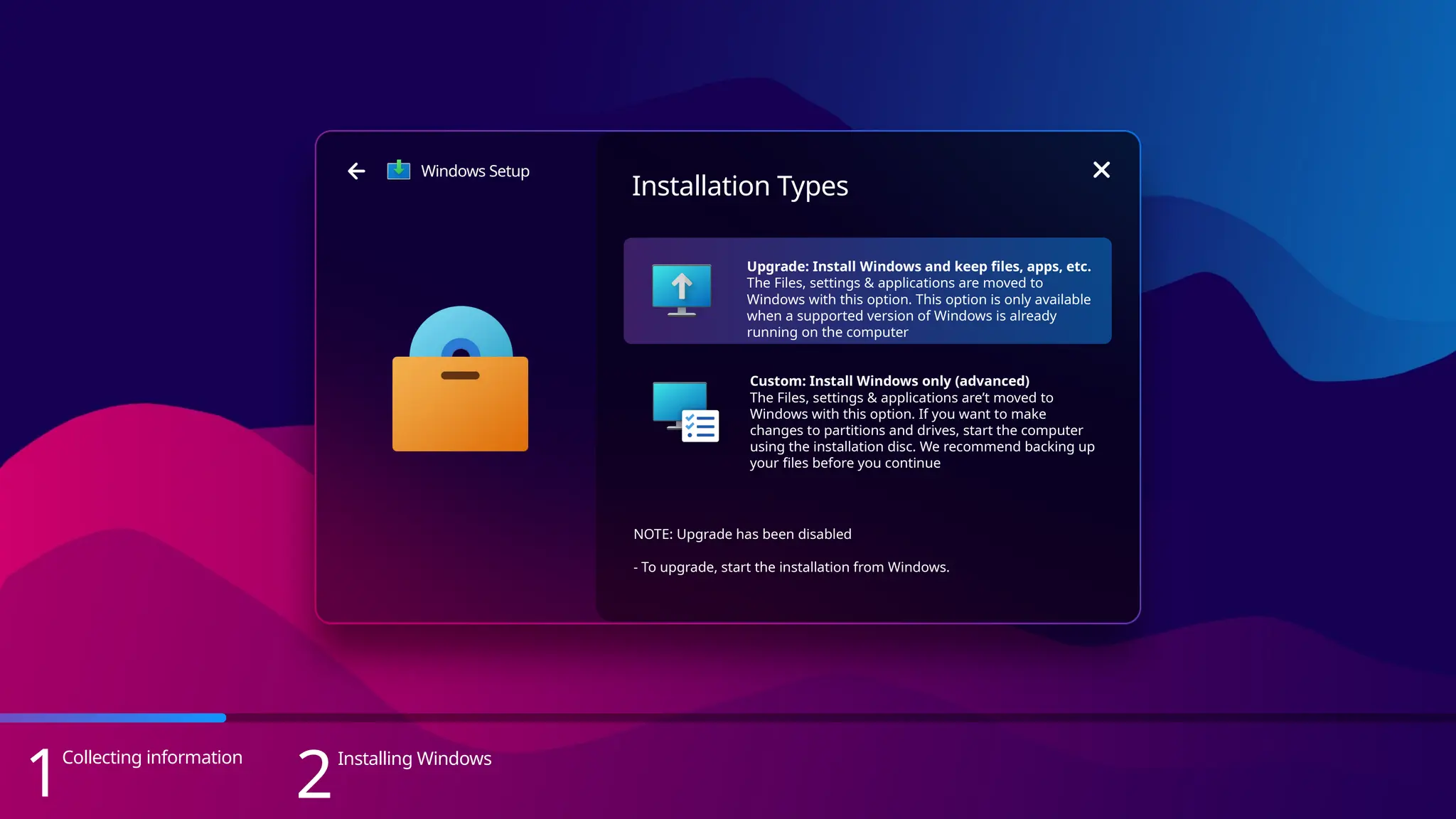
Task: Click the 'NOTE: Upgrade has been disabled' text
Action: click(x=742, y=534)
